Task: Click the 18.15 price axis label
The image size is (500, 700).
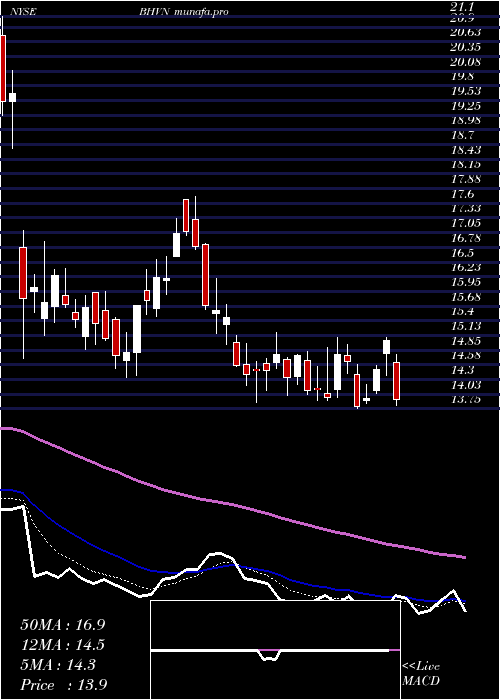Action: pyautogui.click(x=466, y=164)
